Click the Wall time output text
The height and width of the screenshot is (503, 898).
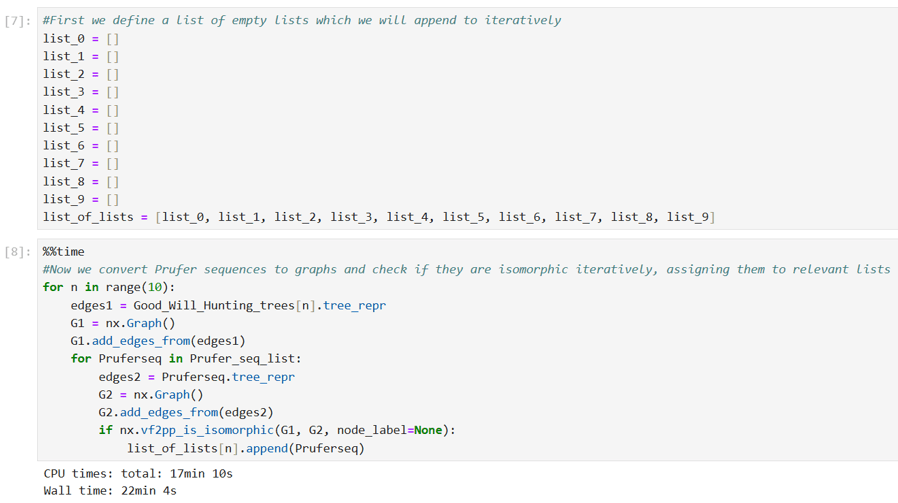coord(110,491)
